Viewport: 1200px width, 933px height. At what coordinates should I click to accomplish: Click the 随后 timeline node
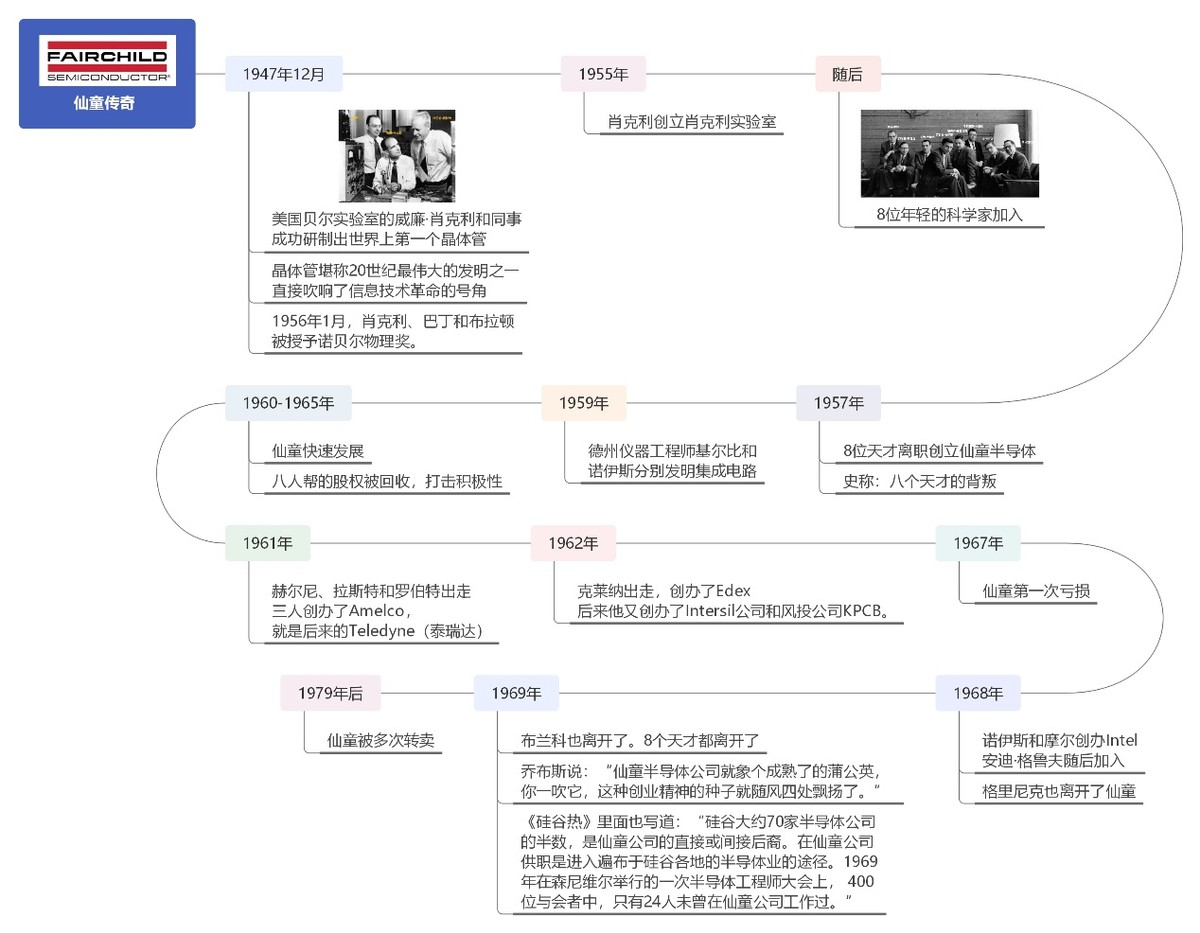849,73
